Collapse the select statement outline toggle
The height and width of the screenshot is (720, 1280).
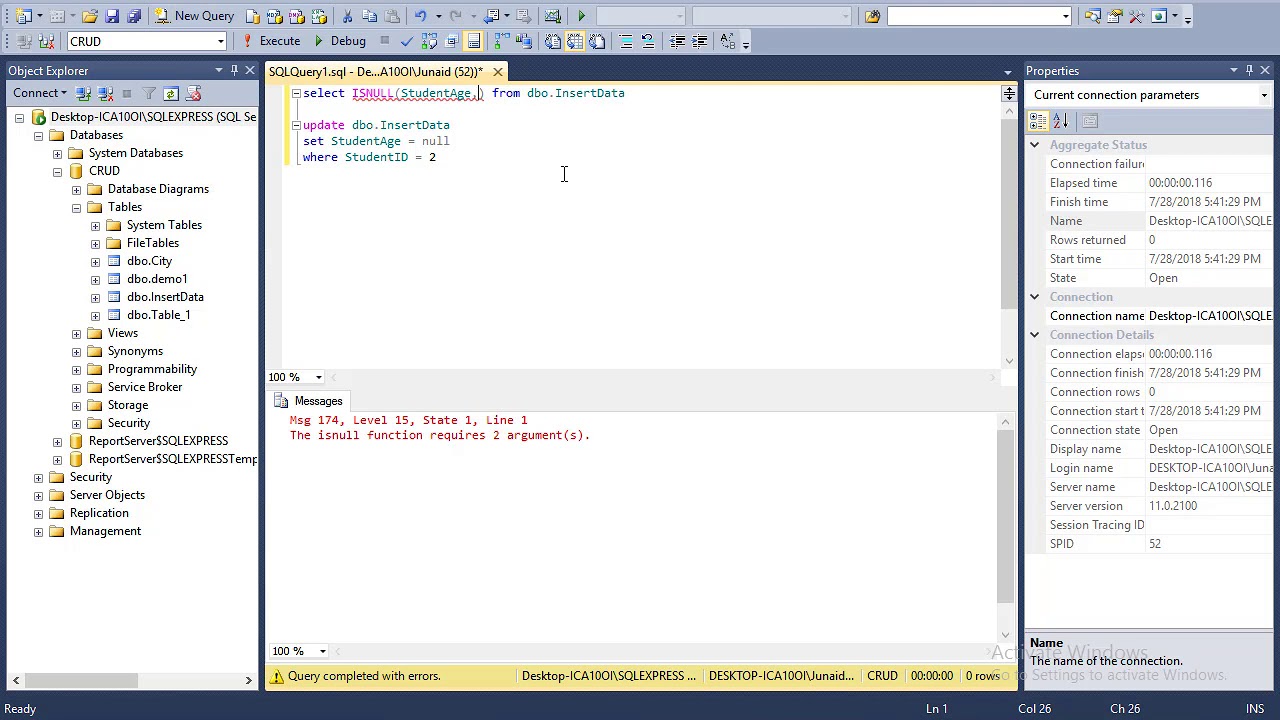point(295,93)
